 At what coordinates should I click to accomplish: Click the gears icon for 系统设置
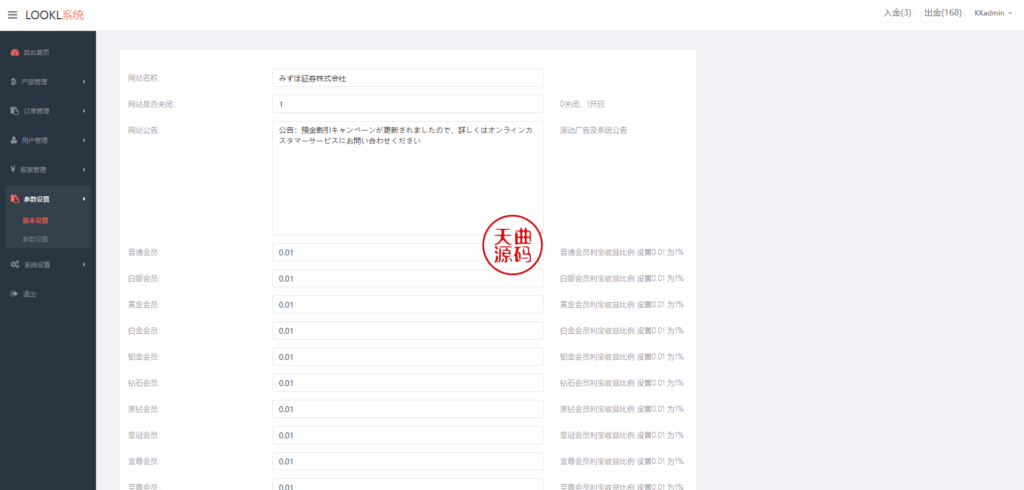click(x=14, y=265)
